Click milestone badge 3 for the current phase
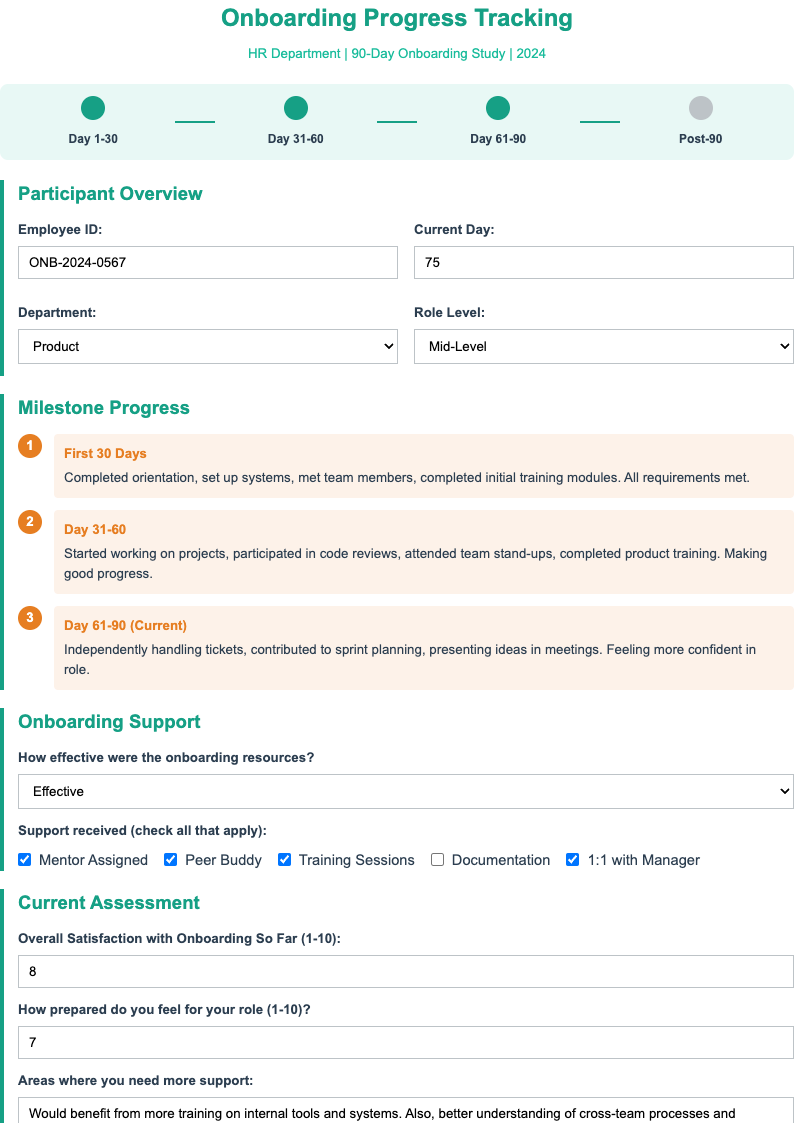This screenshot has height=1123, width=794. [x=29, y=618]
